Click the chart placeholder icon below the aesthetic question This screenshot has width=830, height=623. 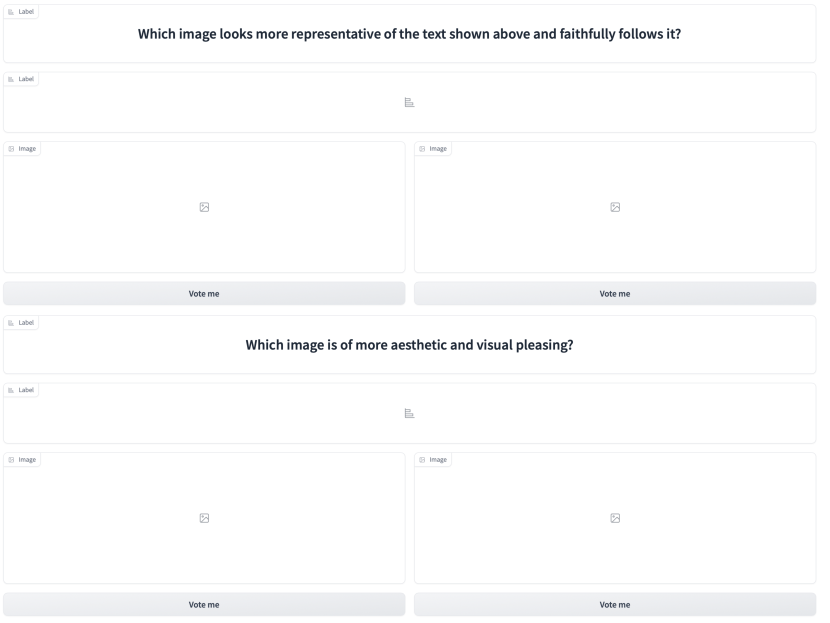coord(409,413)
